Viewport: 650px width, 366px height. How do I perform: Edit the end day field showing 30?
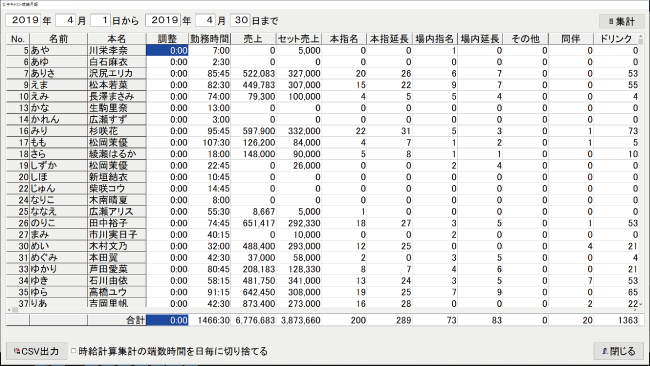[x=240, y=20]
